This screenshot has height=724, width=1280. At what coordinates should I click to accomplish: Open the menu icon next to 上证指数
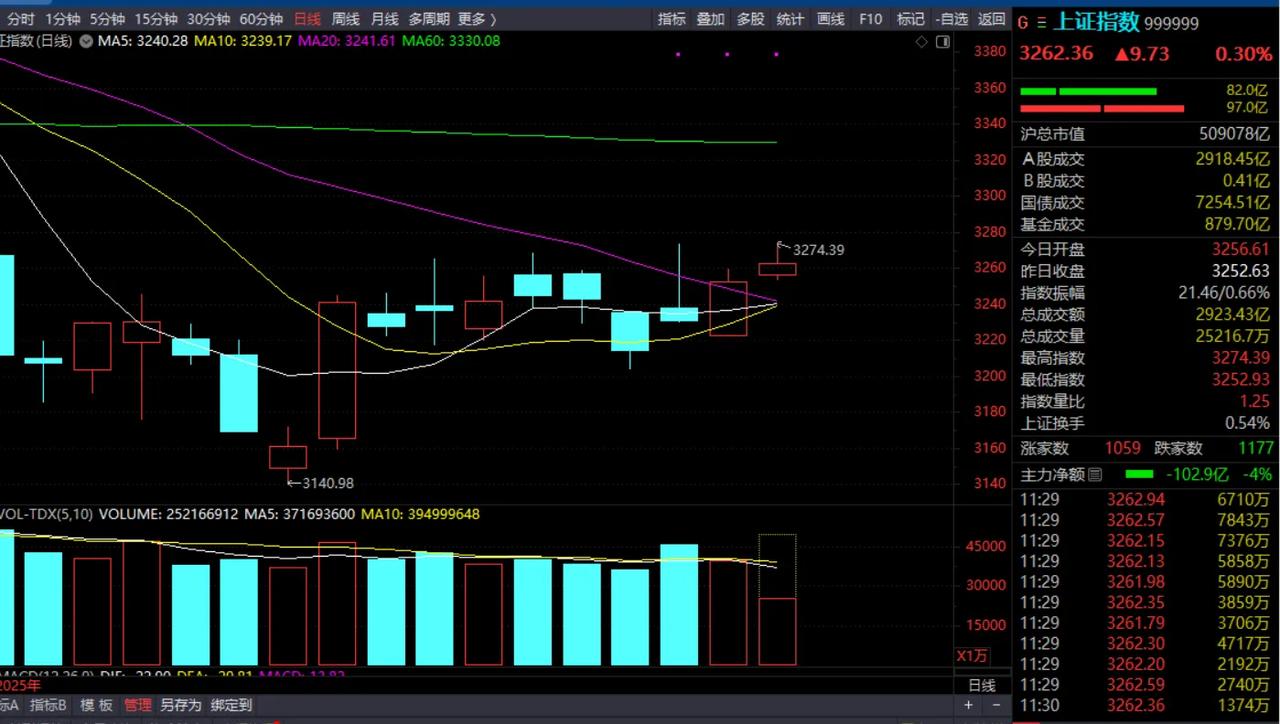point(1041,22)
